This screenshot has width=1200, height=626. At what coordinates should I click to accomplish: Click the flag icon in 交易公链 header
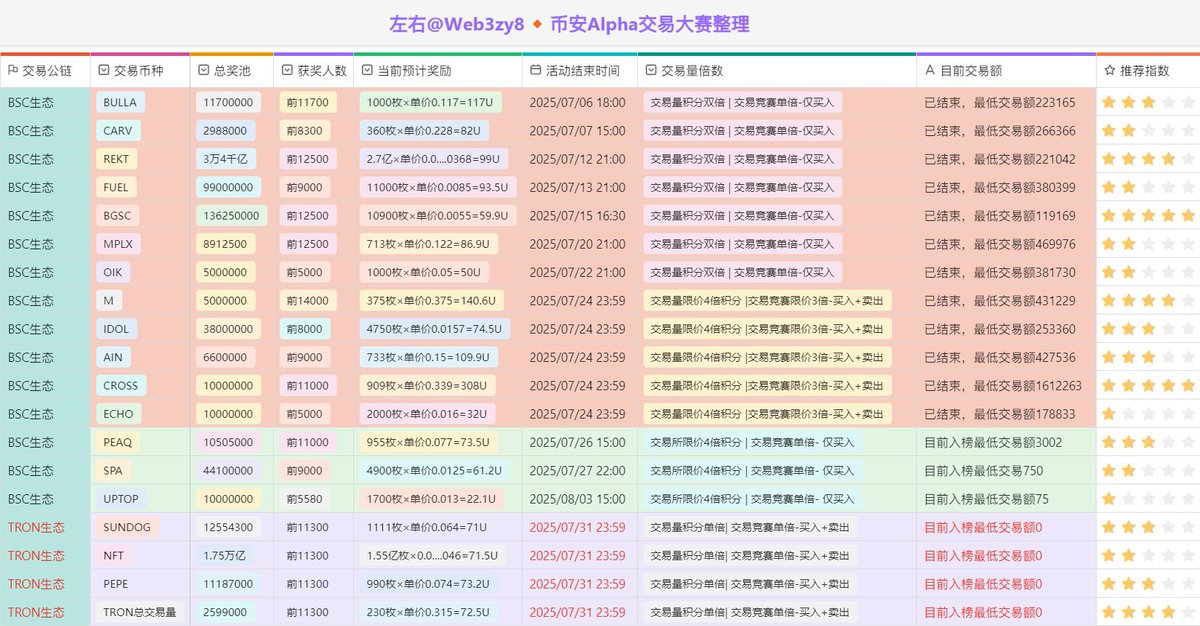13,71
